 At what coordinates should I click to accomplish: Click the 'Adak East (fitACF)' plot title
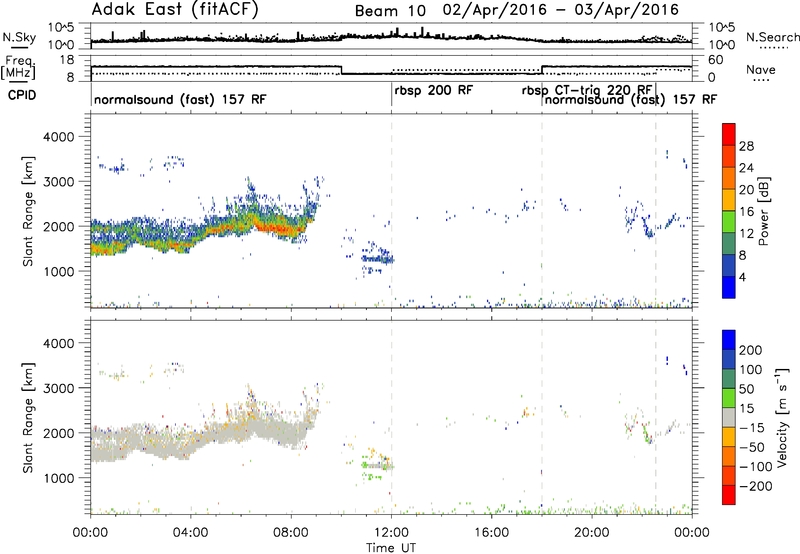coord(175,9)
